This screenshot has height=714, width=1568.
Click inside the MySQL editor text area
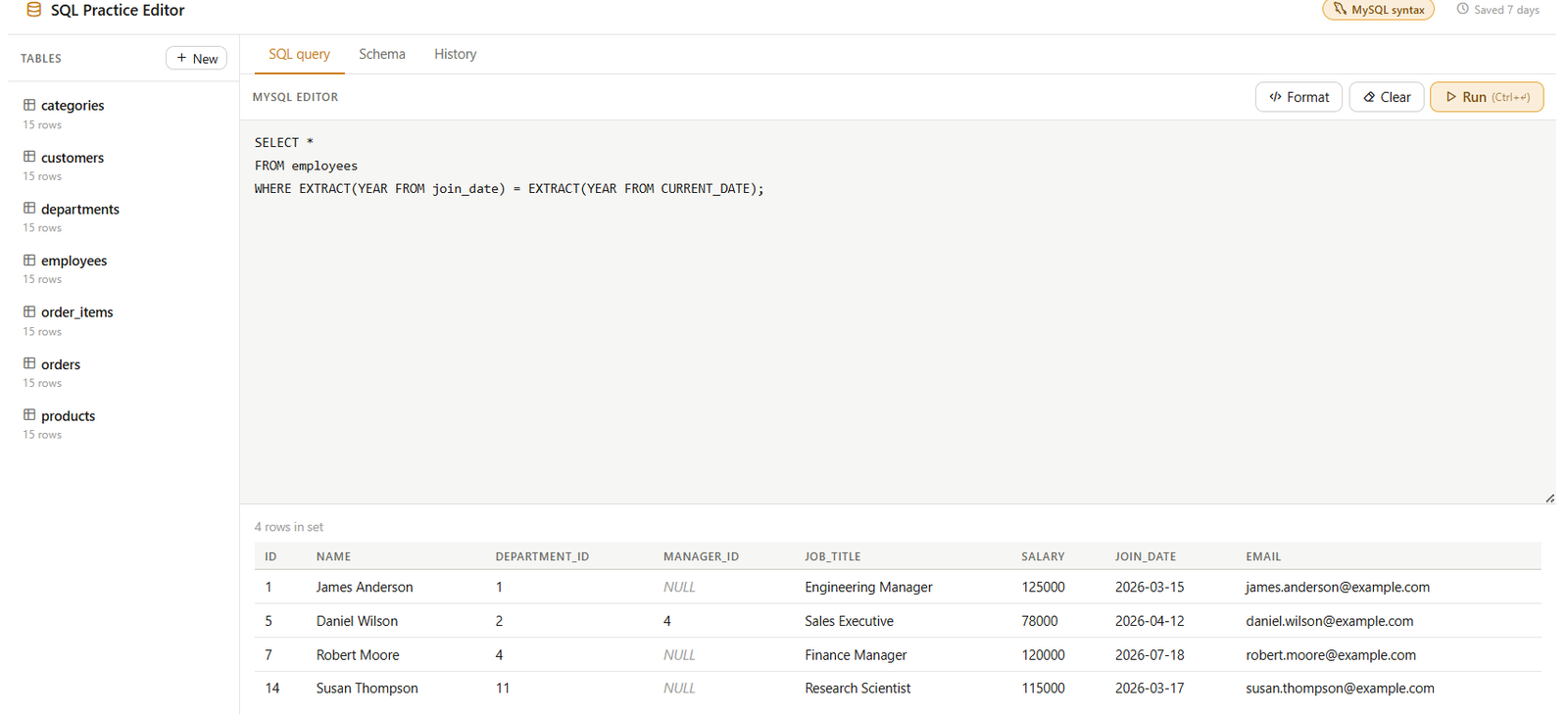(898, 311)
